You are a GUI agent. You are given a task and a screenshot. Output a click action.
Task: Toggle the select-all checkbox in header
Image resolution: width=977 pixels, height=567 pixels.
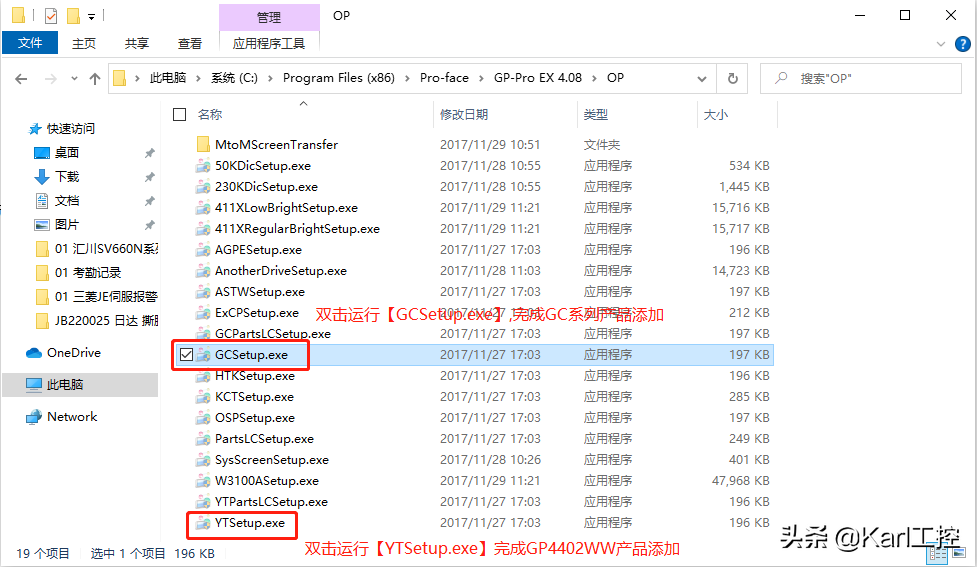pos(180,115)
